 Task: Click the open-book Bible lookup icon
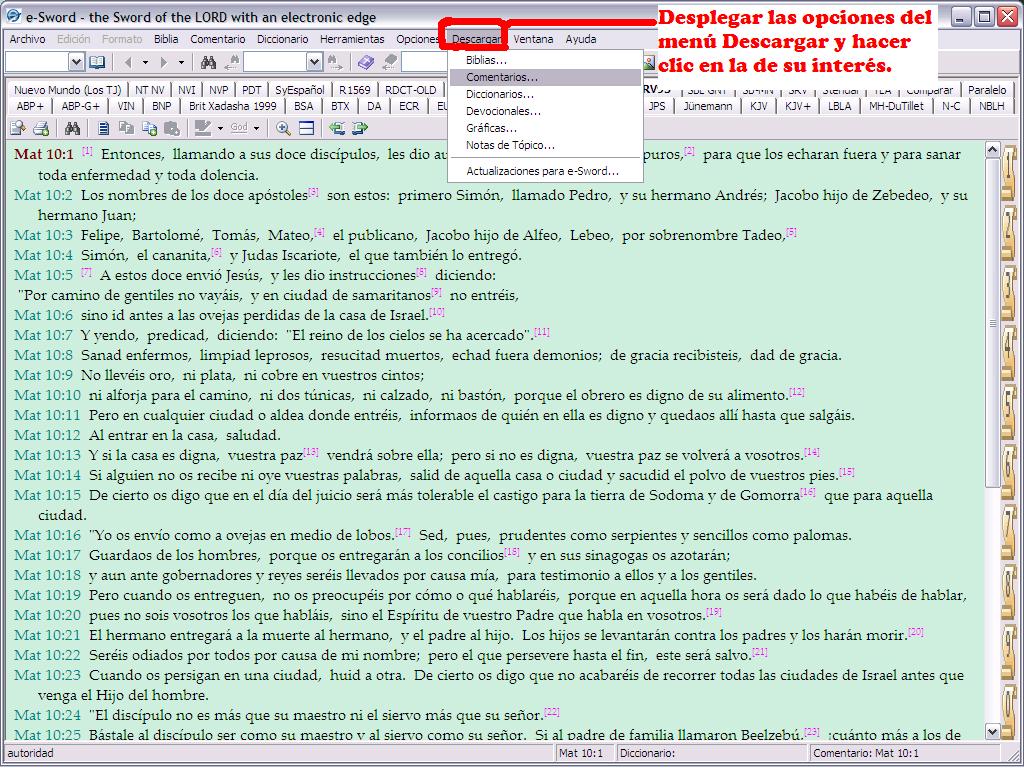pos(97,62)
